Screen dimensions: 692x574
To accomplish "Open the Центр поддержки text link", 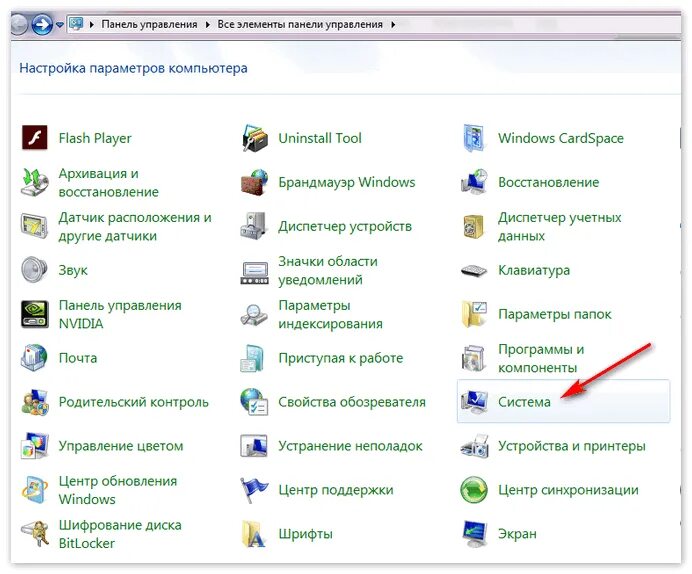I will [x=336, y=490].
